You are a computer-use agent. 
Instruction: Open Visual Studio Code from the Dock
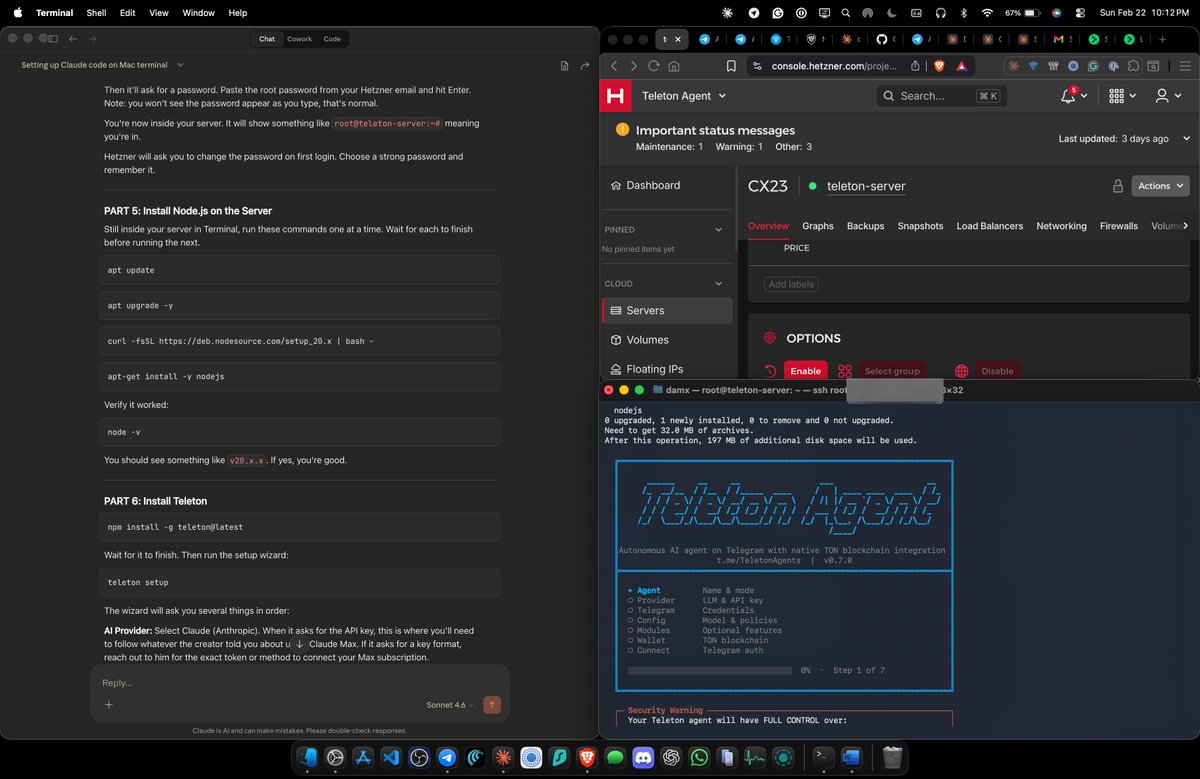coord(391,758)
